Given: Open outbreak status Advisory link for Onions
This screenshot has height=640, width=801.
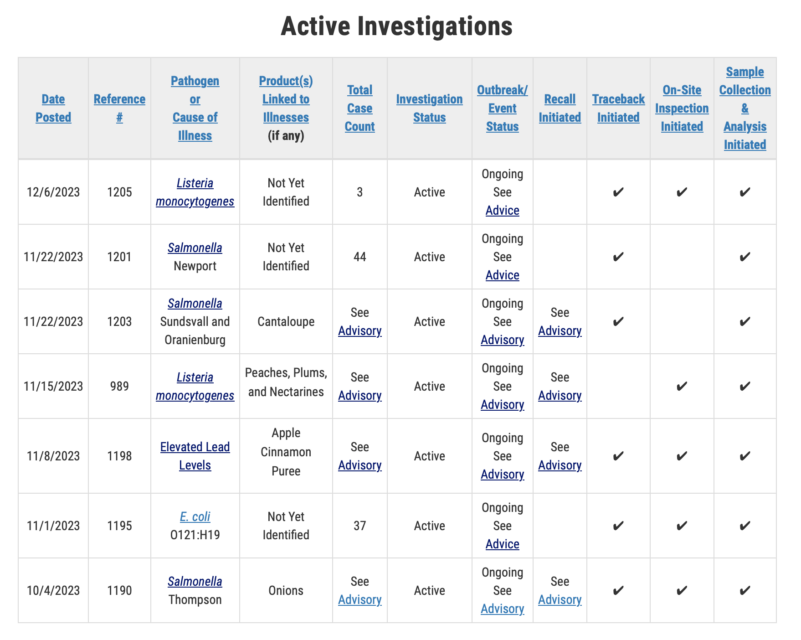Looking at the screenshot, I should (502, 609).
